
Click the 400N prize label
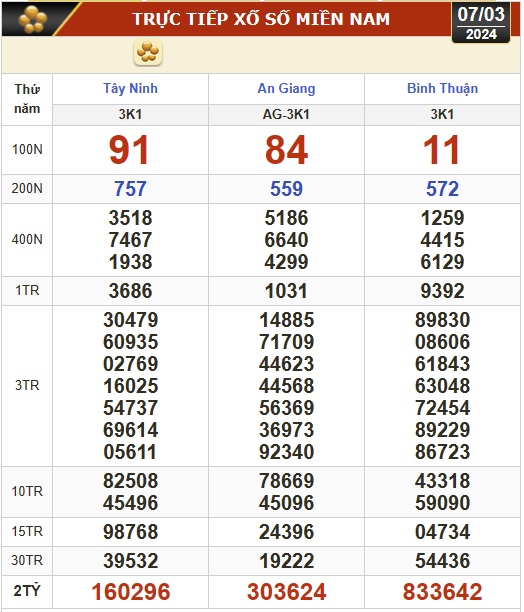27,239
